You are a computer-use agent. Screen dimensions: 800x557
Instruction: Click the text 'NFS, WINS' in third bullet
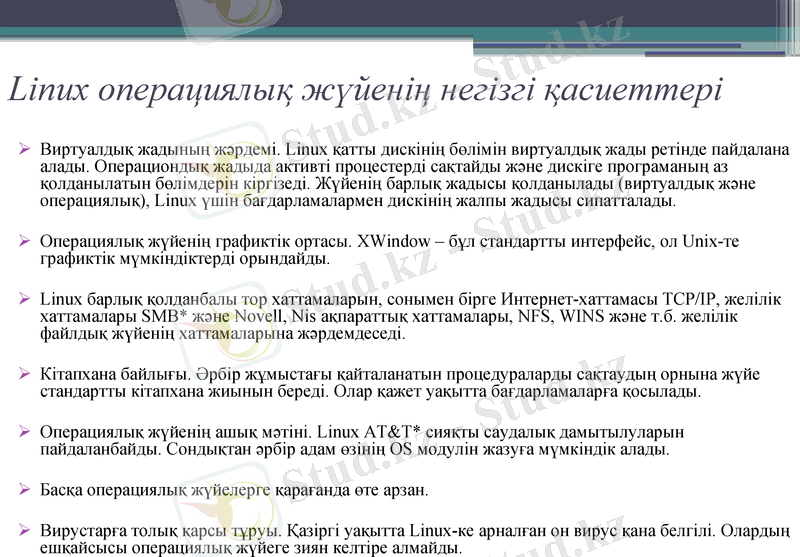click(x=561, y=316)
